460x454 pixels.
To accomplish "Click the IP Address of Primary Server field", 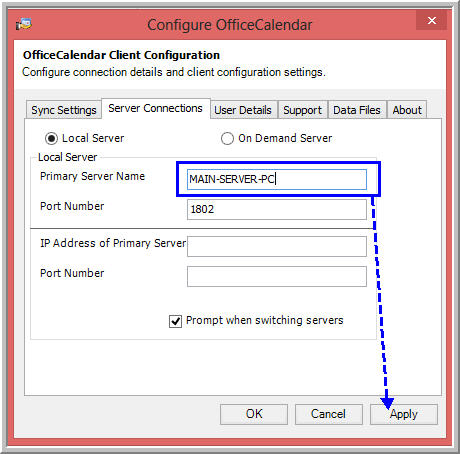I will click(x=277, y=246).
